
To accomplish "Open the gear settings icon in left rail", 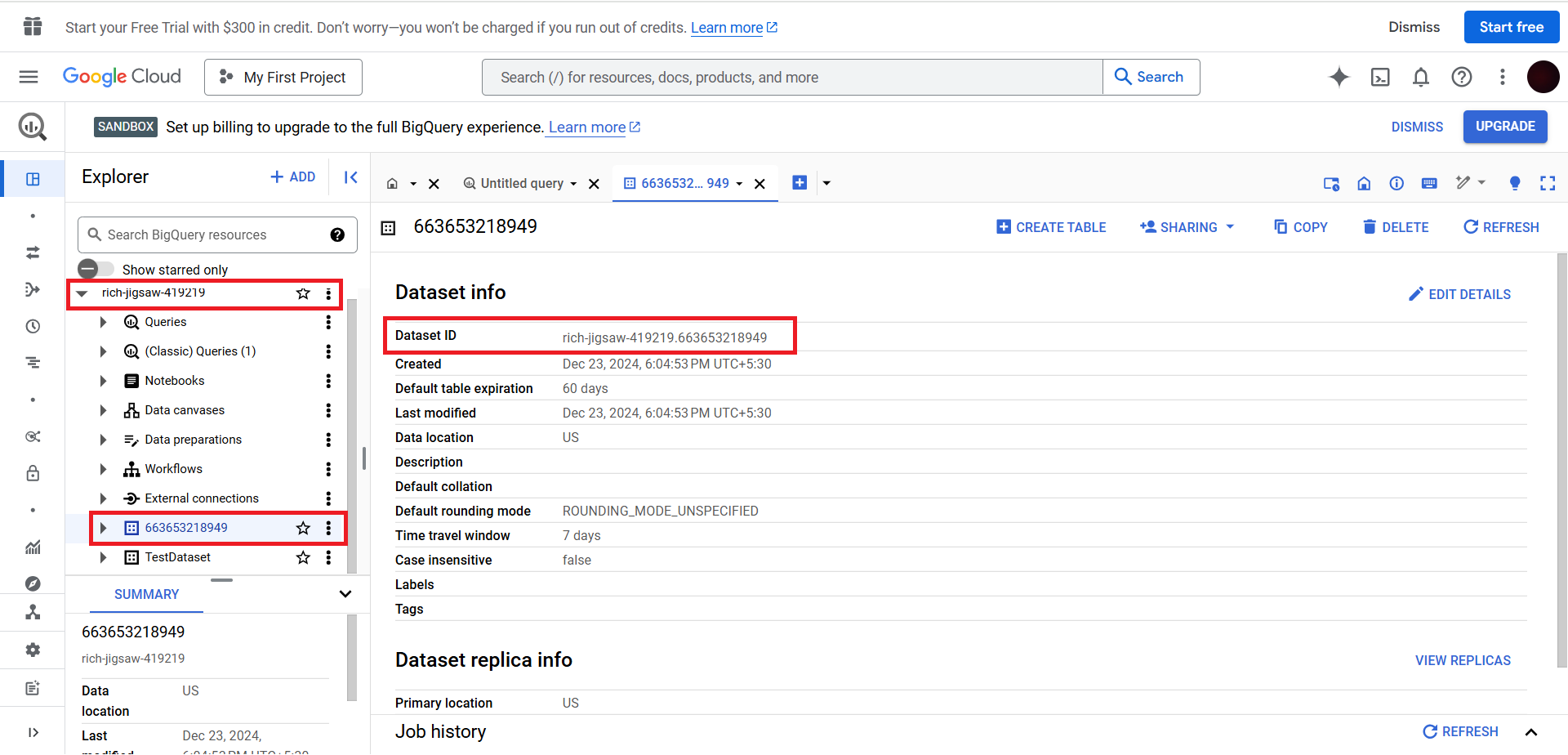I will 33,650.
